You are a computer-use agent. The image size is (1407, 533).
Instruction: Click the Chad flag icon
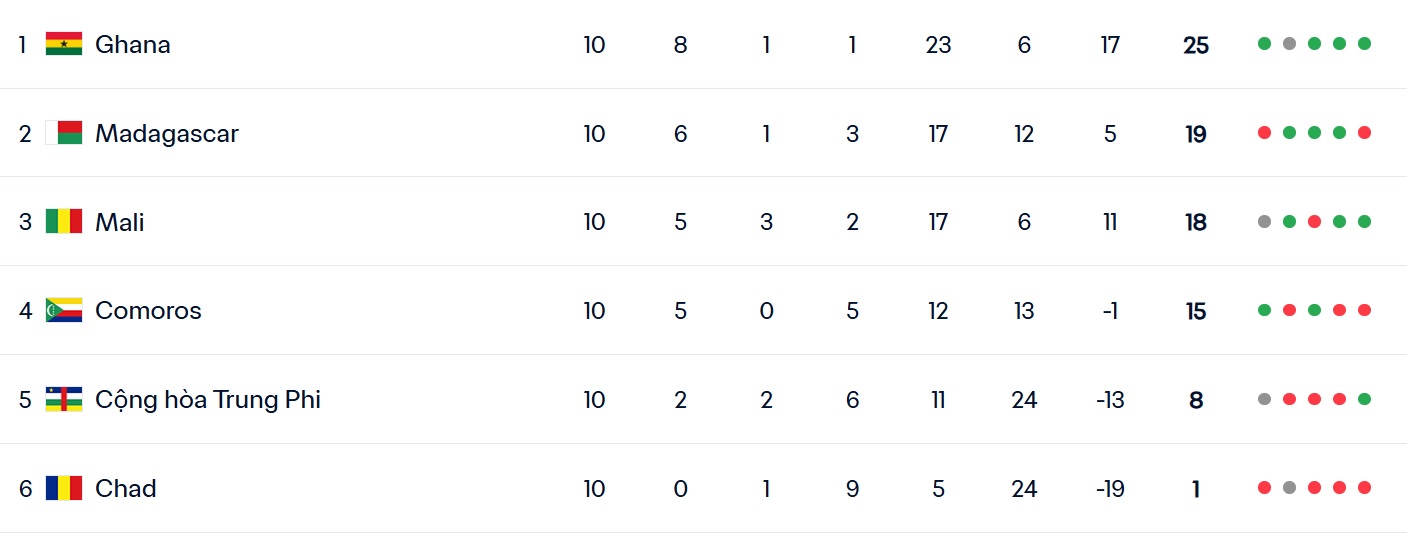[64, 488]
